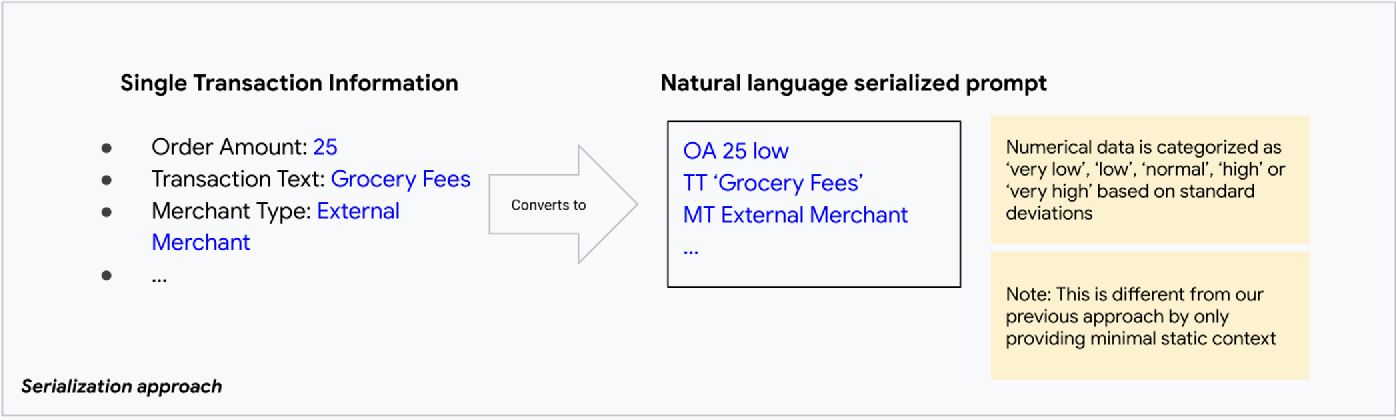Click the last bullet beside the ellipsis
The width and height of the screenshot is (1396, 420).
tap(107, 277)
